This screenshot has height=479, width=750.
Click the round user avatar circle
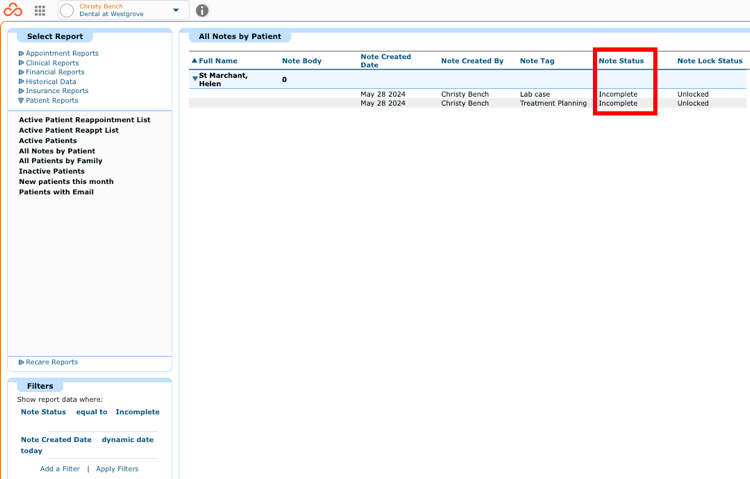tap(67, 11)
